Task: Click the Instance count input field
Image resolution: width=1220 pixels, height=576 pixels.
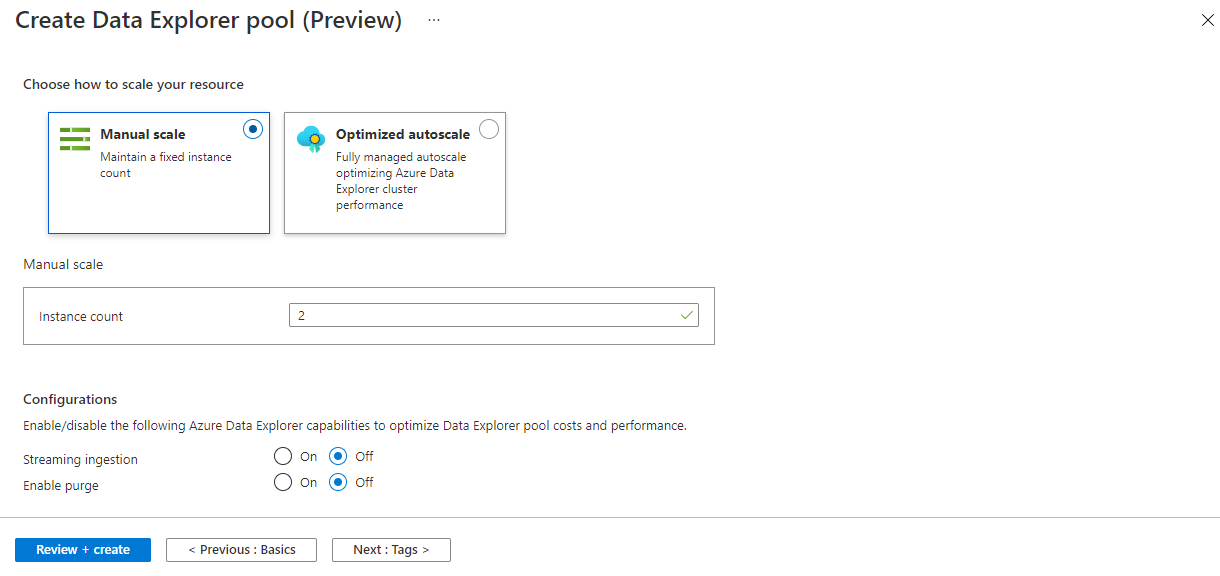Action: click(x=494, y=315)
